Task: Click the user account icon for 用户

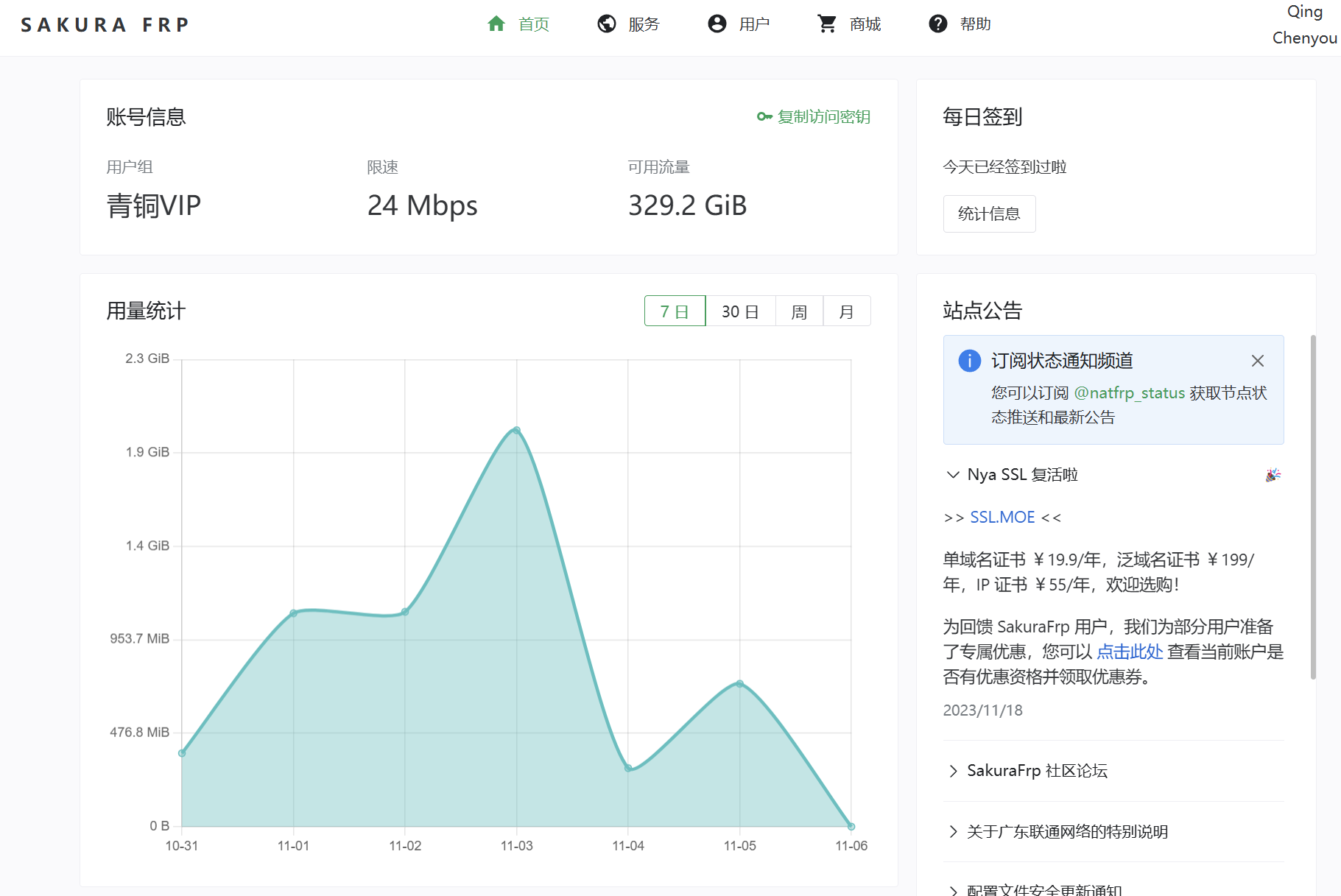Action: click(x=717, y=24)
